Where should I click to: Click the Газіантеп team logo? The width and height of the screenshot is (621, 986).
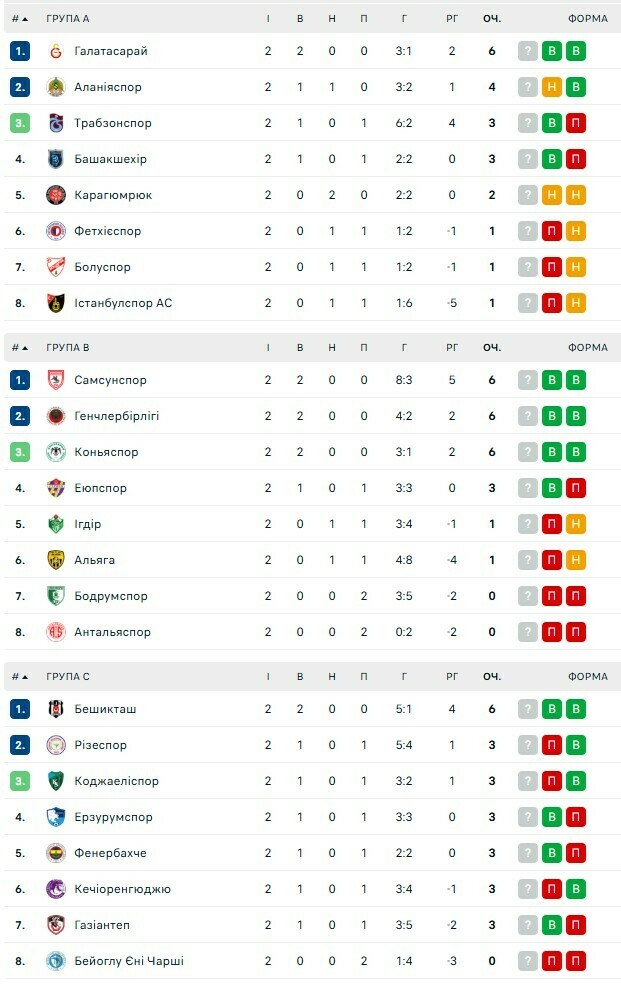(55, 925)
